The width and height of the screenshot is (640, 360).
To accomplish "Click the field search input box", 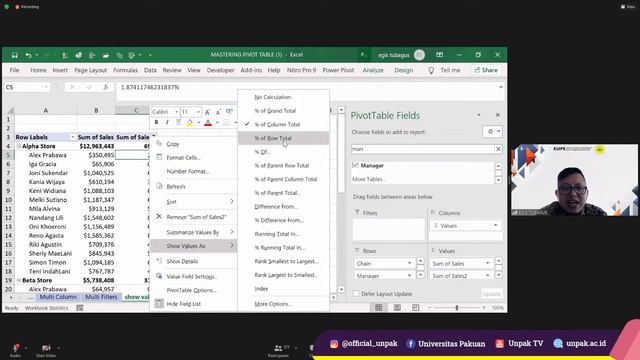I will coord(422,149).
